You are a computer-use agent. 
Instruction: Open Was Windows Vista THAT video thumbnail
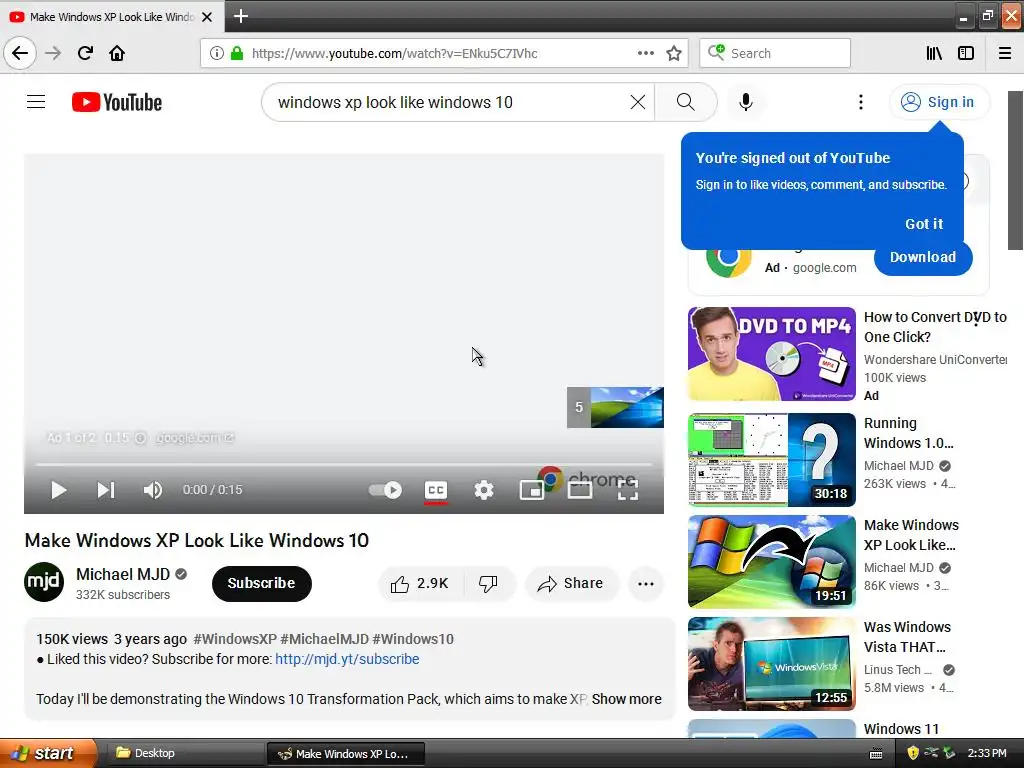point(771,664)
